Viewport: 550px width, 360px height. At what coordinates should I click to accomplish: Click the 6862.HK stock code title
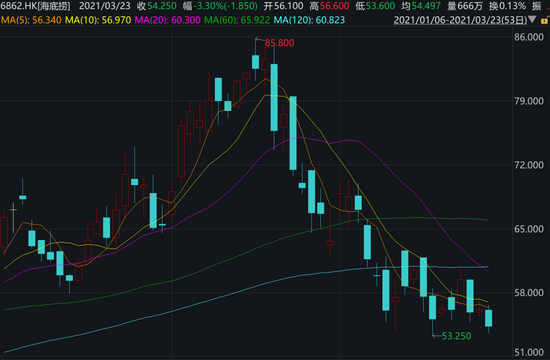click(35, 6)
